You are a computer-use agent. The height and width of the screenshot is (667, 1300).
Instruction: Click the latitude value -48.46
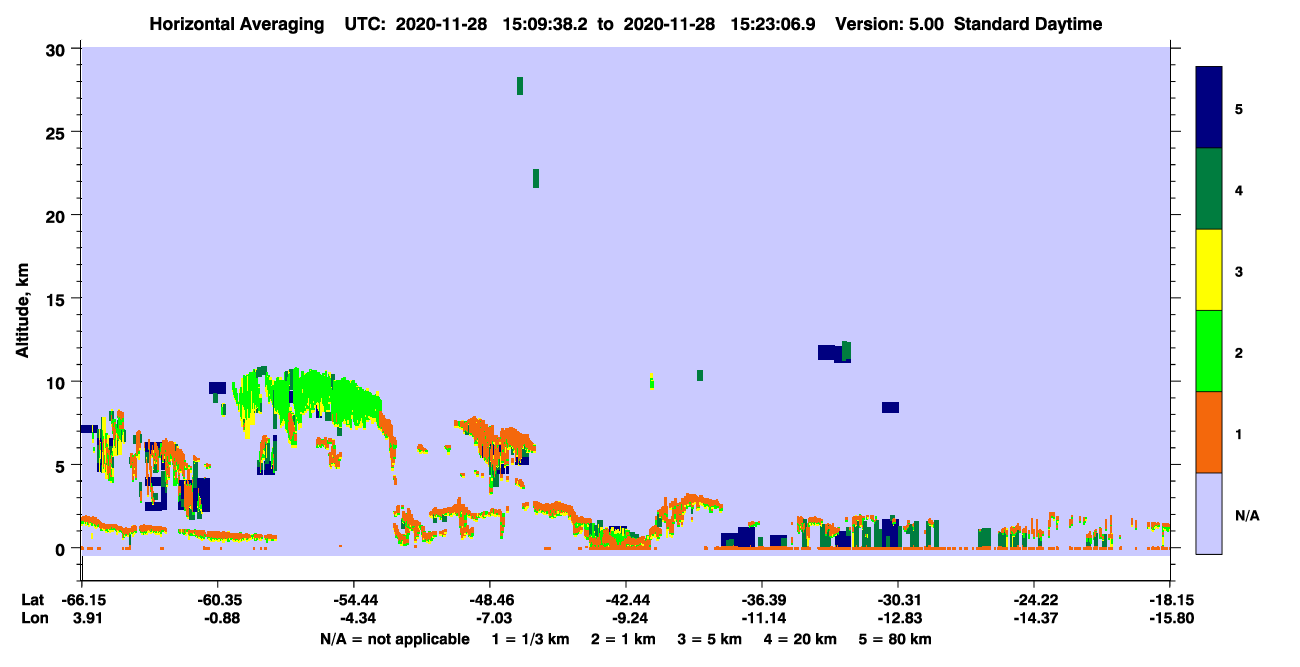pos(490,599)
